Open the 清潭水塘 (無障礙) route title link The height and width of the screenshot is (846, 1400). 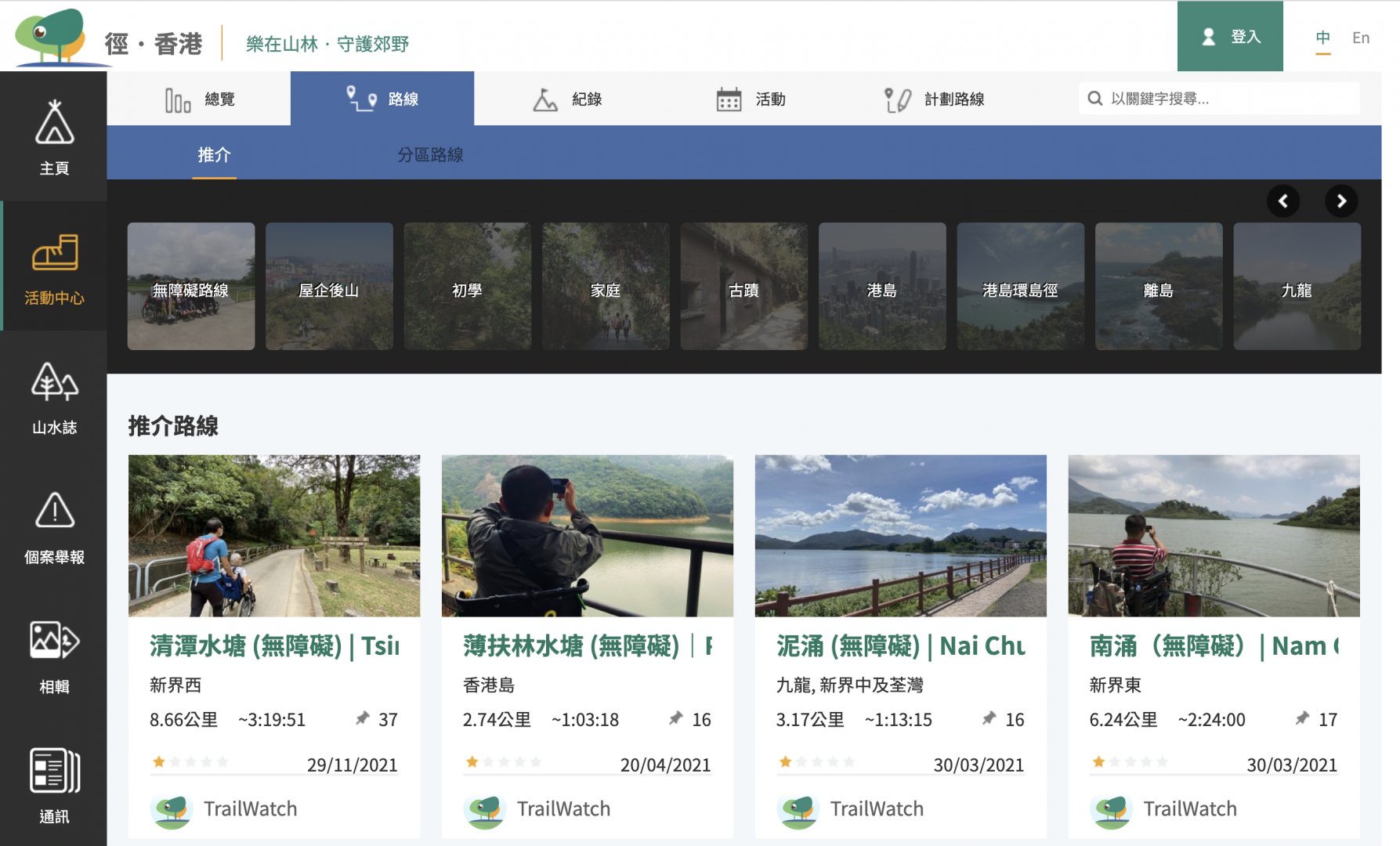(x=274, y=646)
